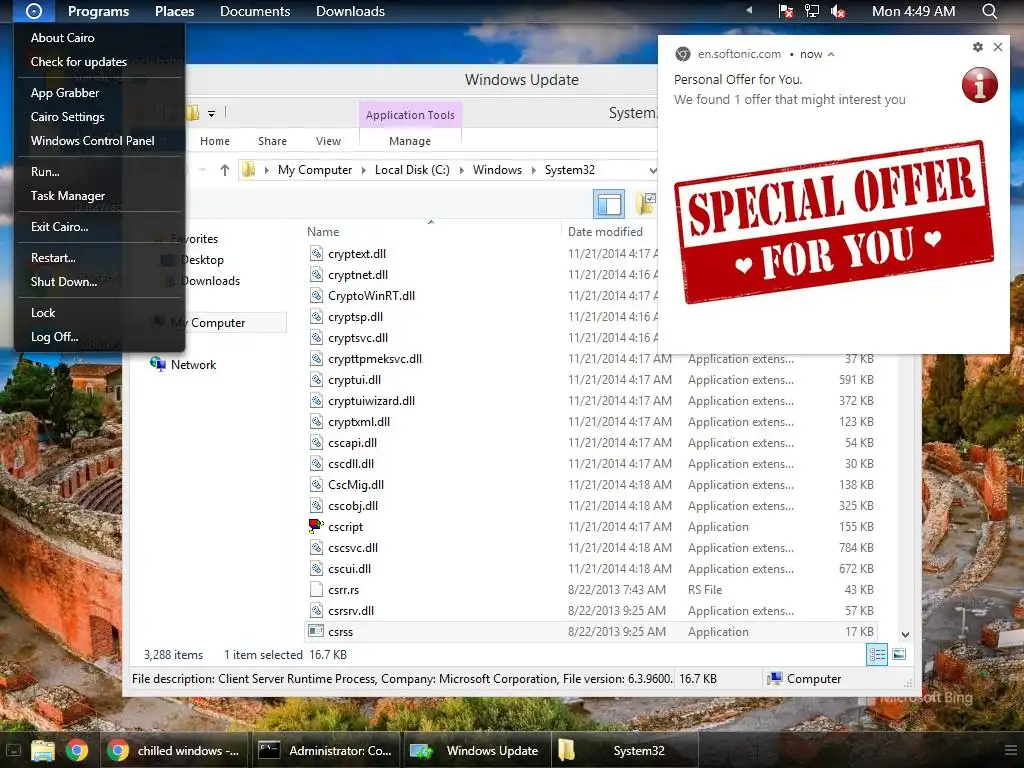Open File Explorer icon in taskbar
The width and height of the screenshot is (1024, 768).
(x=42, y=751)
